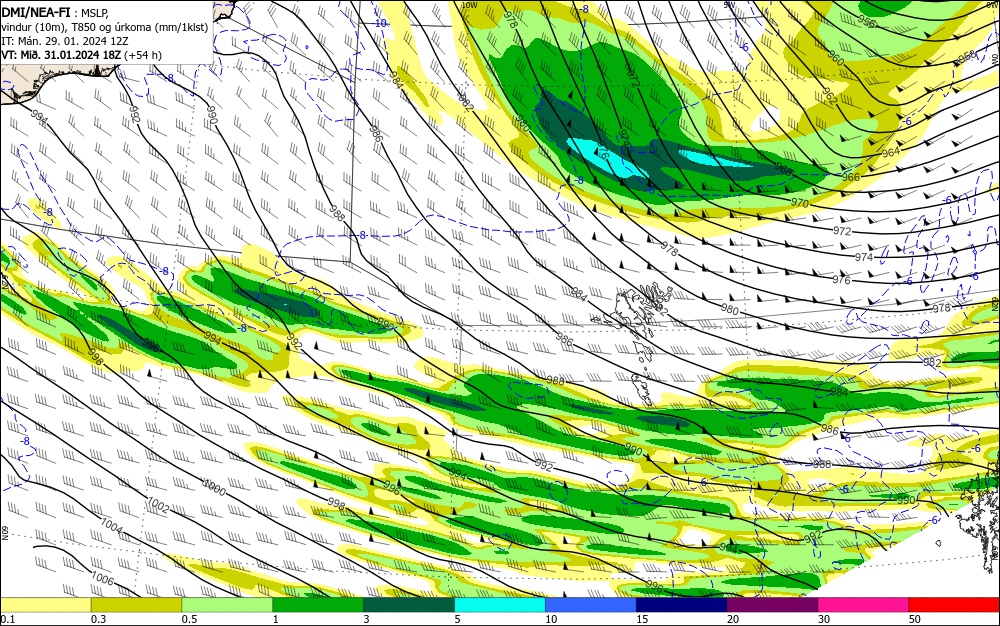Click the "1002" isobar label
Screen dimensions: 1000x626
pos(158,506)
